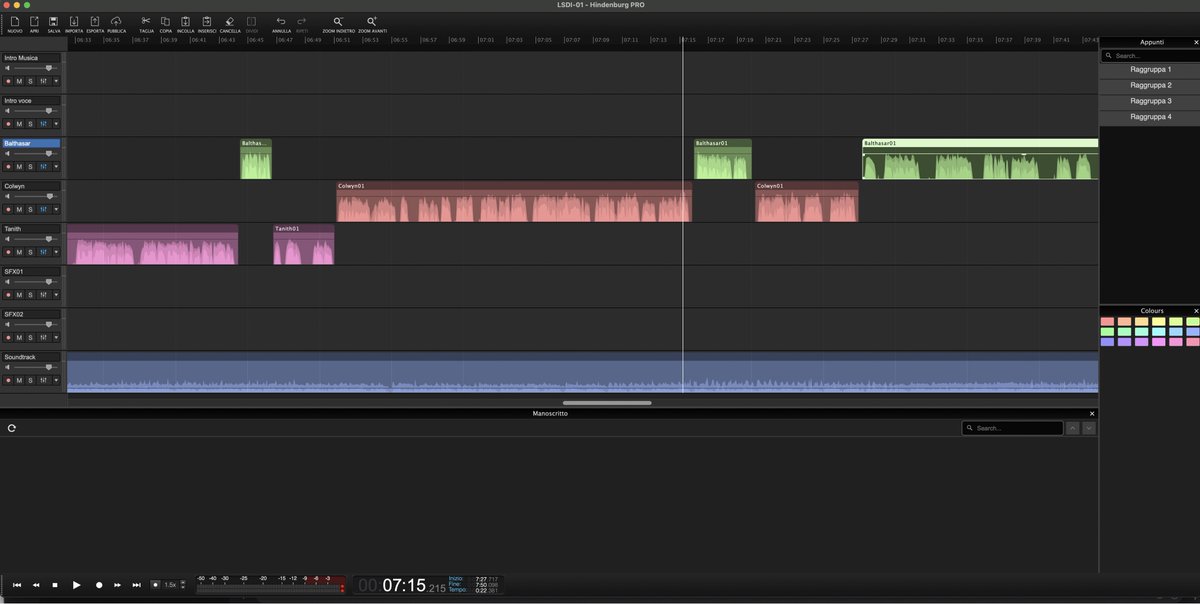The height and width of the screenshot is (604, 1200).
Task: Click in the Appunti search field
Action: [x=1148, y=56]
